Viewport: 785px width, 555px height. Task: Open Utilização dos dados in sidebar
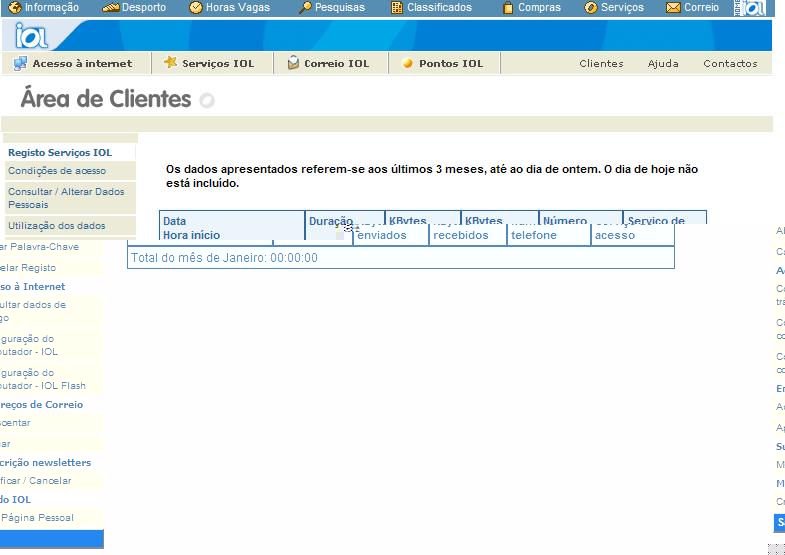[57, 226]
